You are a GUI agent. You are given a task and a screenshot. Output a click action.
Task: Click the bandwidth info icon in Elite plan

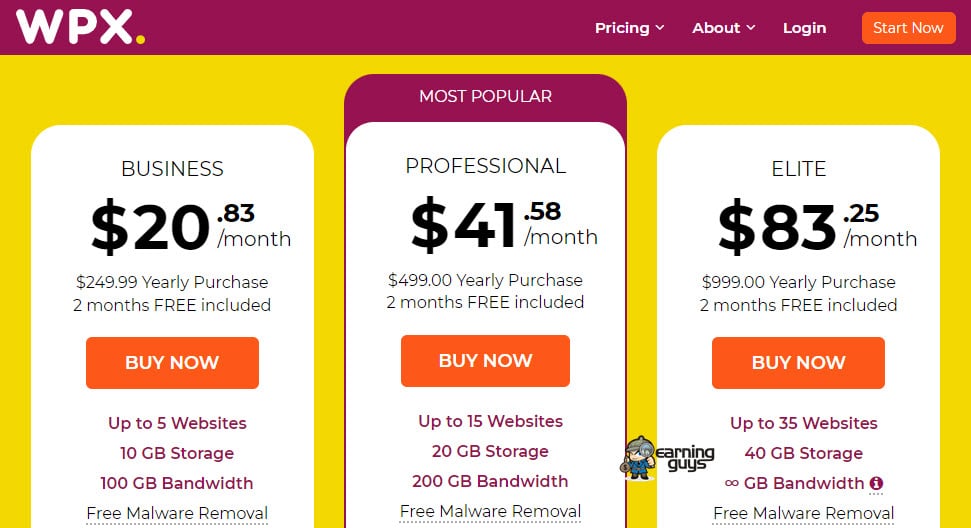point(877,483)
